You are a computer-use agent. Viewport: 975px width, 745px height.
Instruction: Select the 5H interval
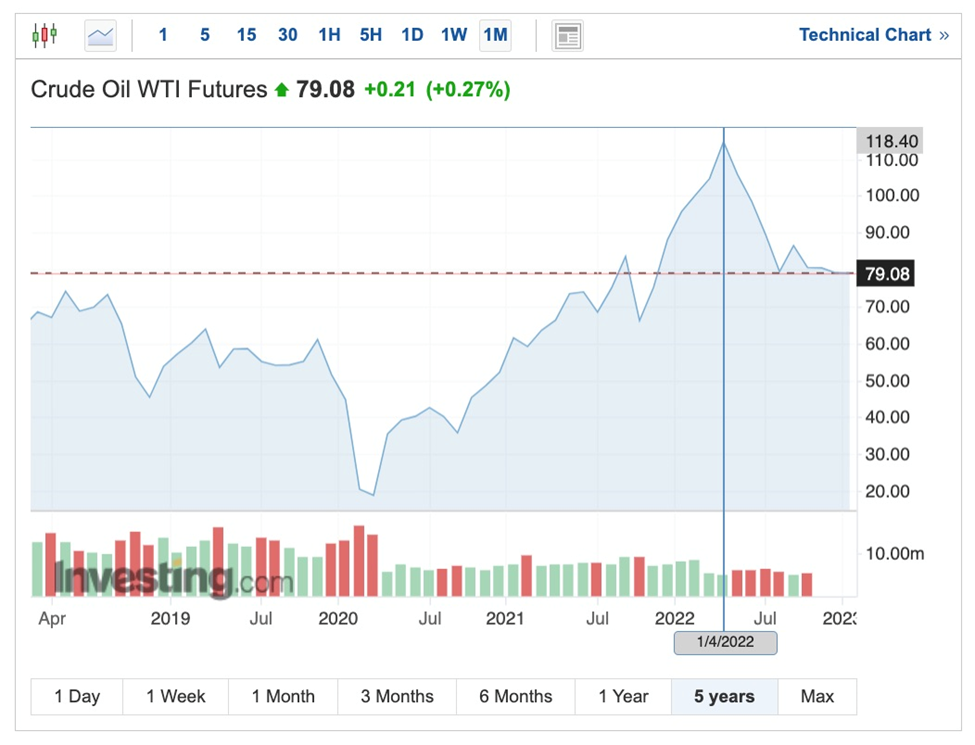(371, 35)
